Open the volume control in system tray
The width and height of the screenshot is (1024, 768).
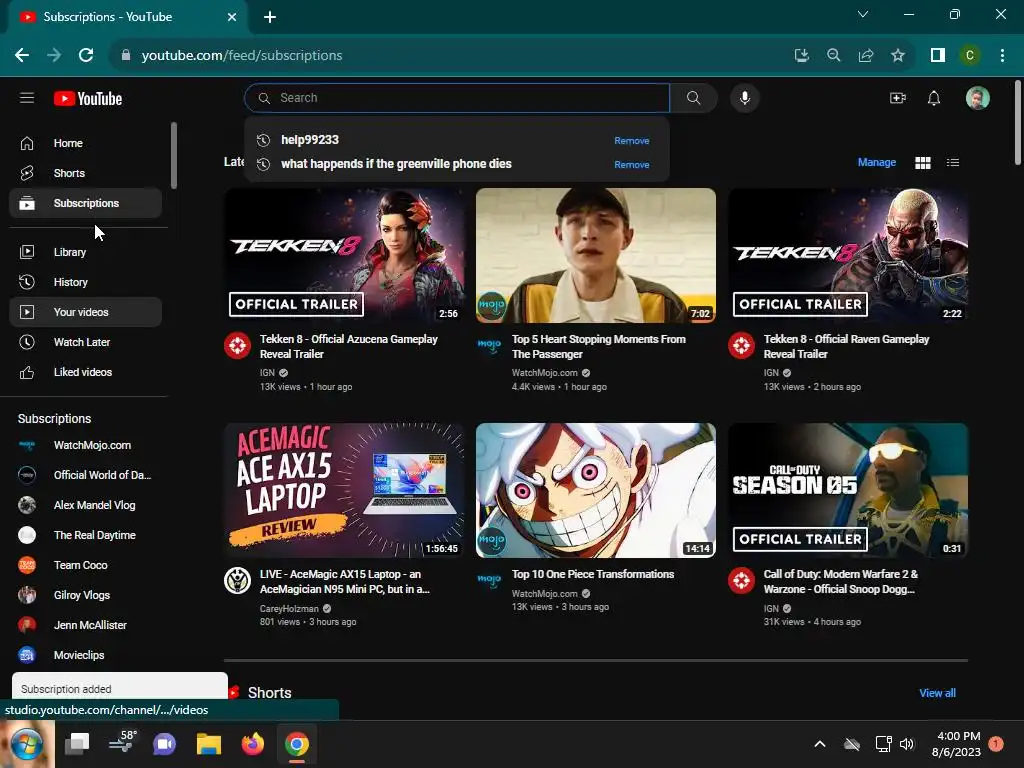pyautogui.click(x=906, y=744)
